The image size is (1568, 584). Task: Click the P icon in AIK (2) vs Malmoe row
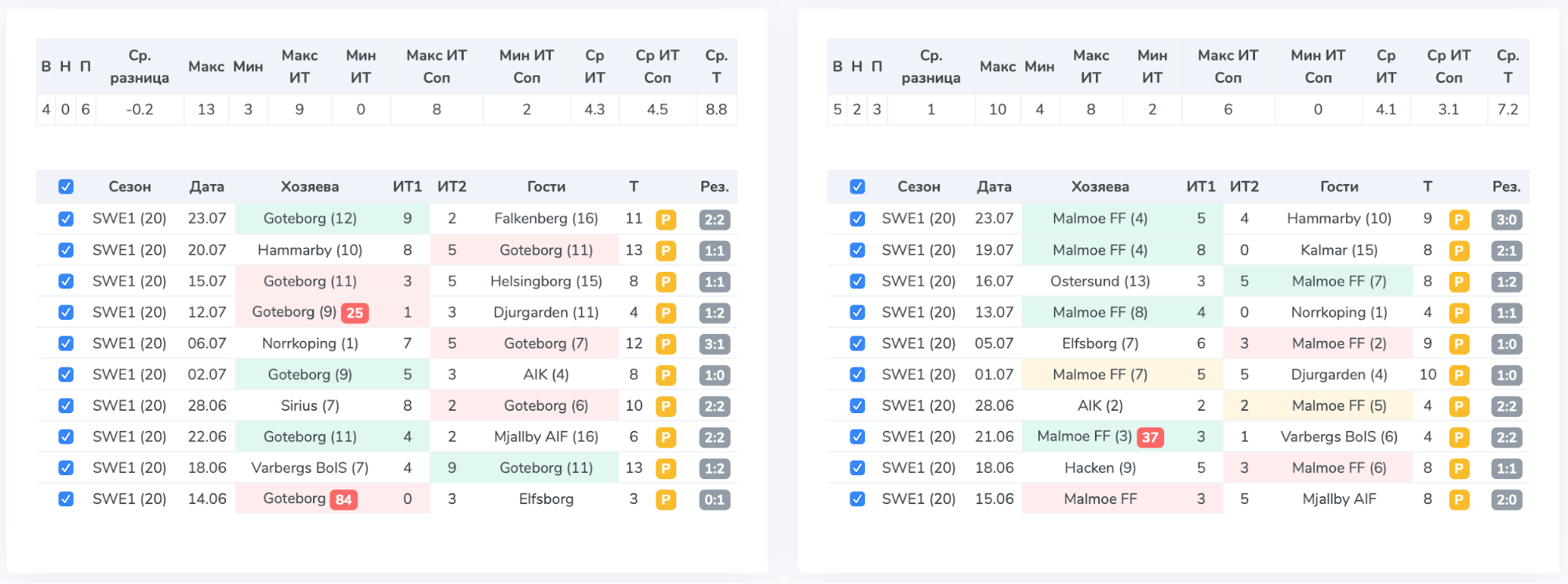pyautogui.click(x=1459, y=406)
